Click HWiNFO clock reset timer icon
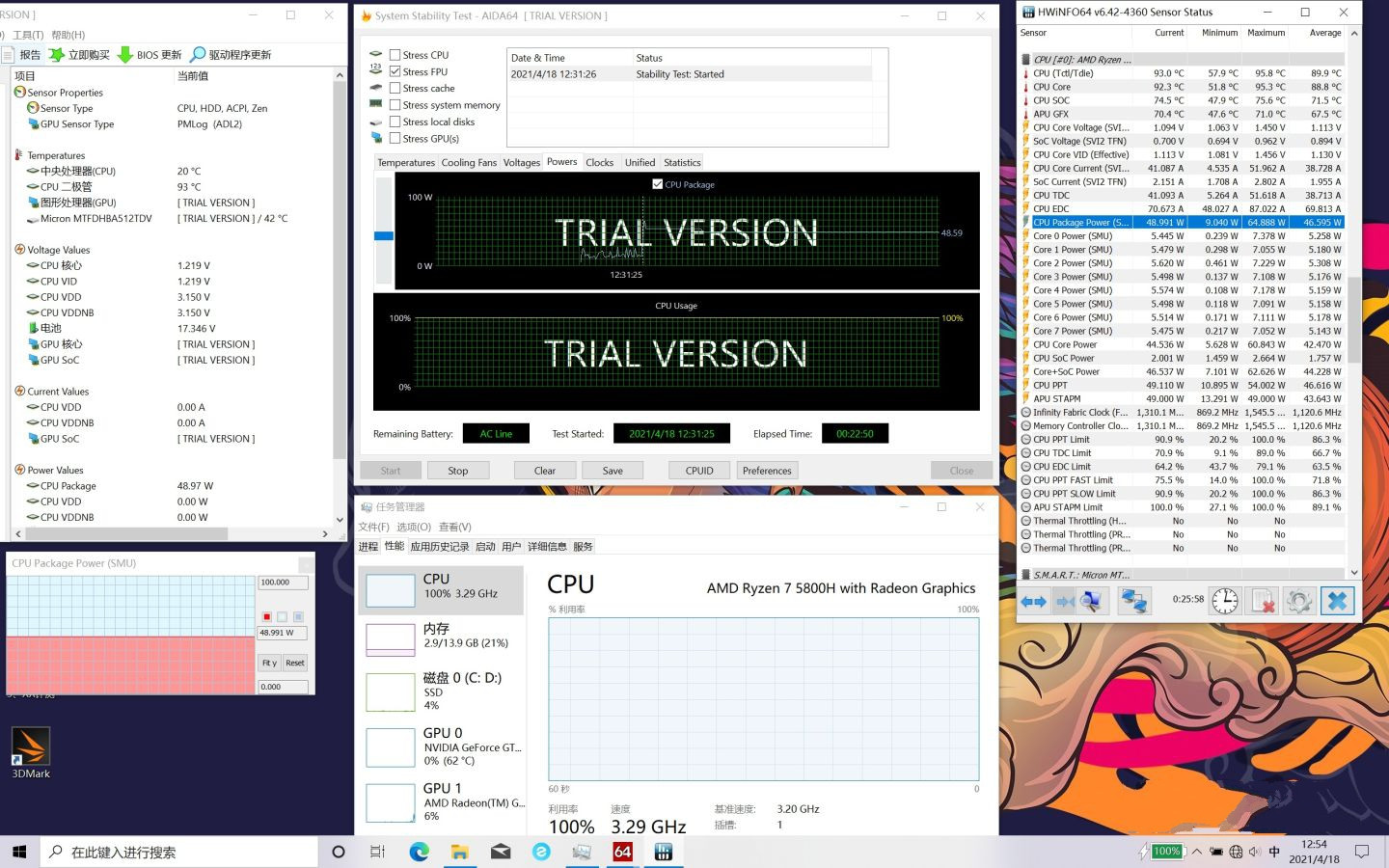 pyautogui.click(x=1225, y=601)
